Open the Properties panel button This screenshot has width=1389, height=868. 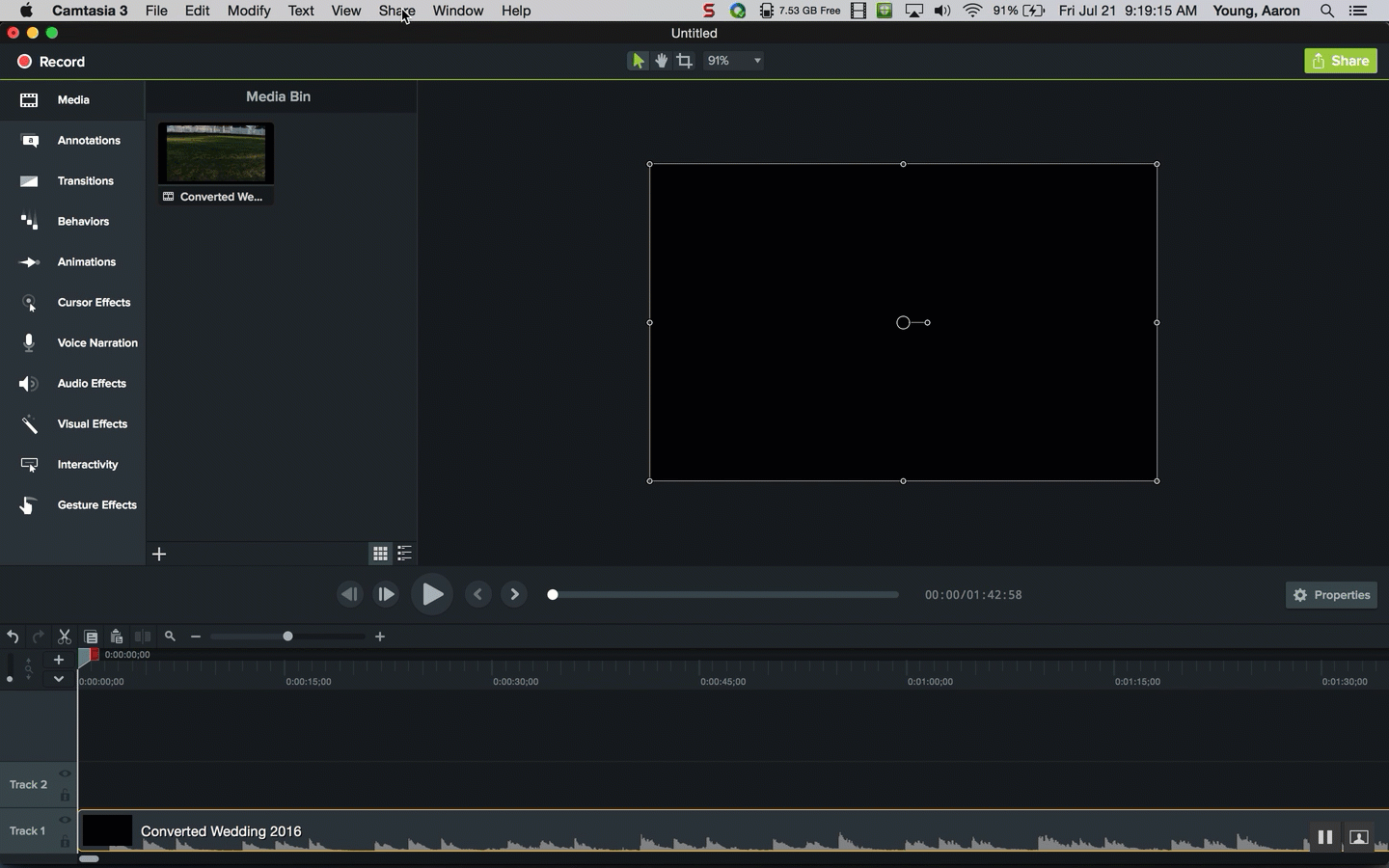(x=1331, y=595)
